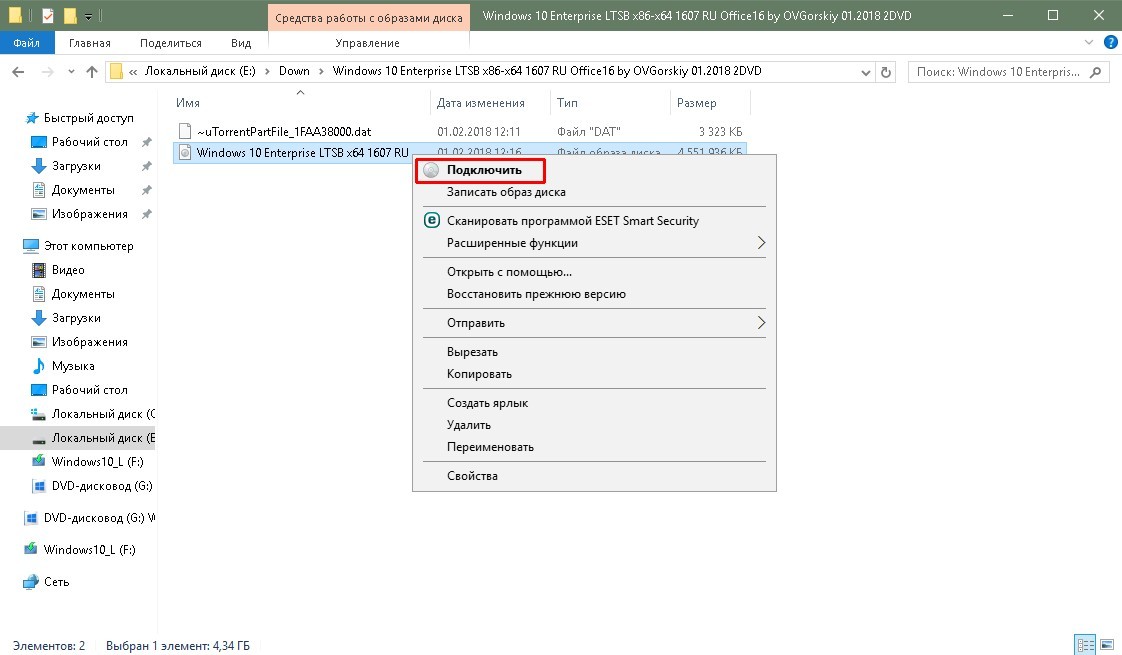Click Локальный диск (E:) breadcrumb
The height and width of the screenshot is (655, 1122).
click(200, 71)
